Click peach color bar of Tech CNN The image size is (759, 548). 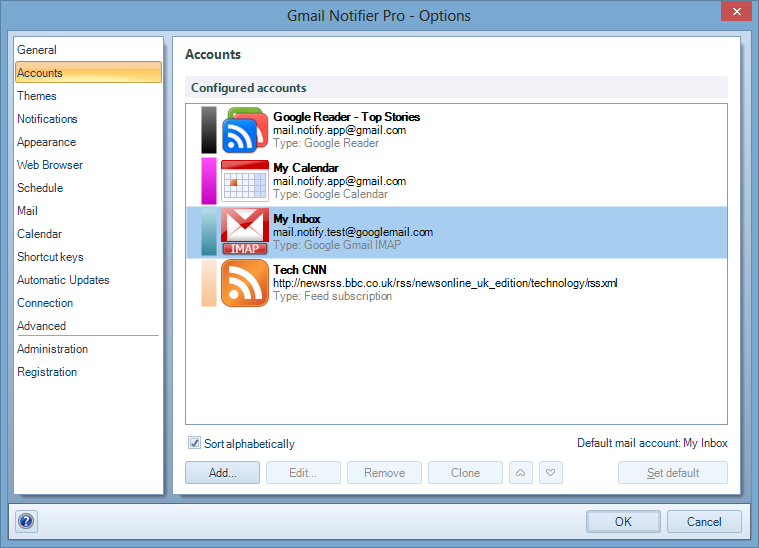(209, 283)
